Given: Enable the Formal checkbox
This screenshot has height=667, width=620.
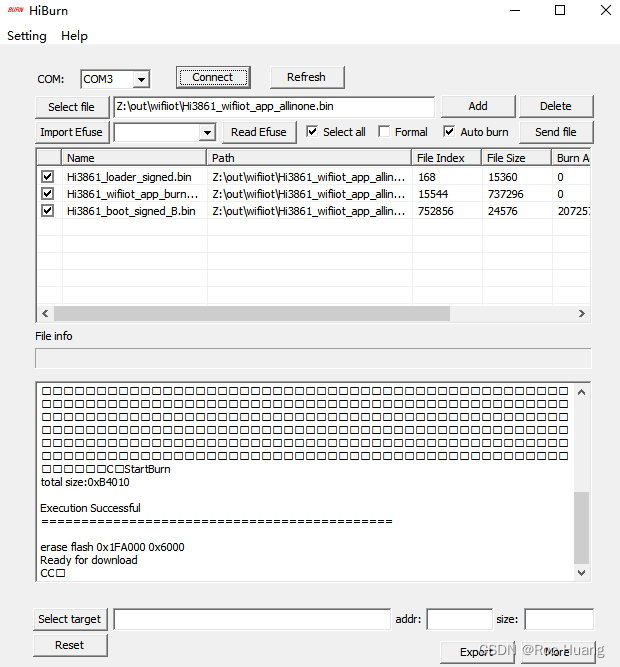Looking at the screenshot, I should point(384,131).
